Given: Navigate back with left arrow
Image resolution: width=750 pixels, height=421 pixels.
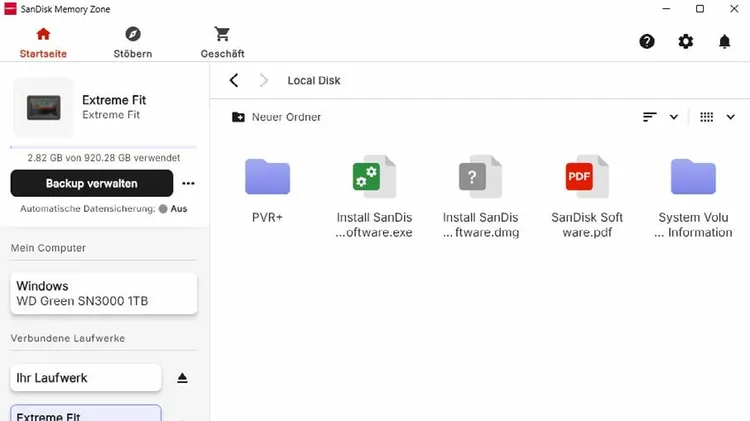Looking at the screenshot, I should click(x=234, y=80).
